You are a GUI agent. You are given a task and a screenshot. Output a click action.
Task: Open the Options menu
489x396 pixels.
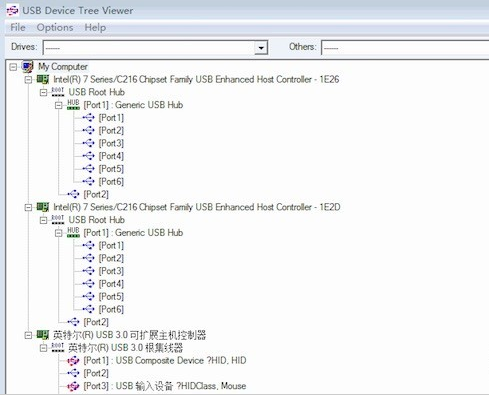(55, 27)
